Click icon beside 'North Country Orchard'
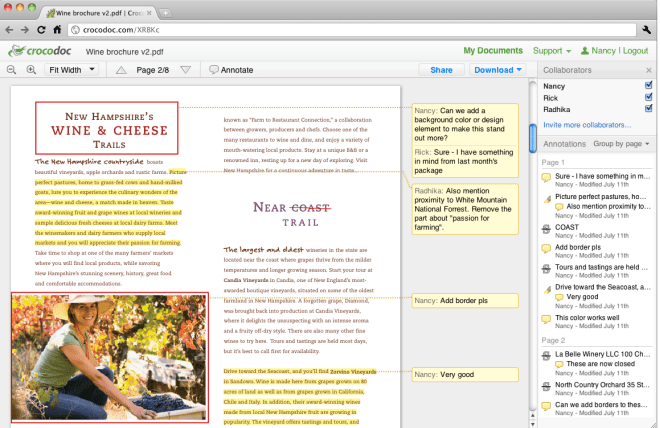 coord(546,386)
